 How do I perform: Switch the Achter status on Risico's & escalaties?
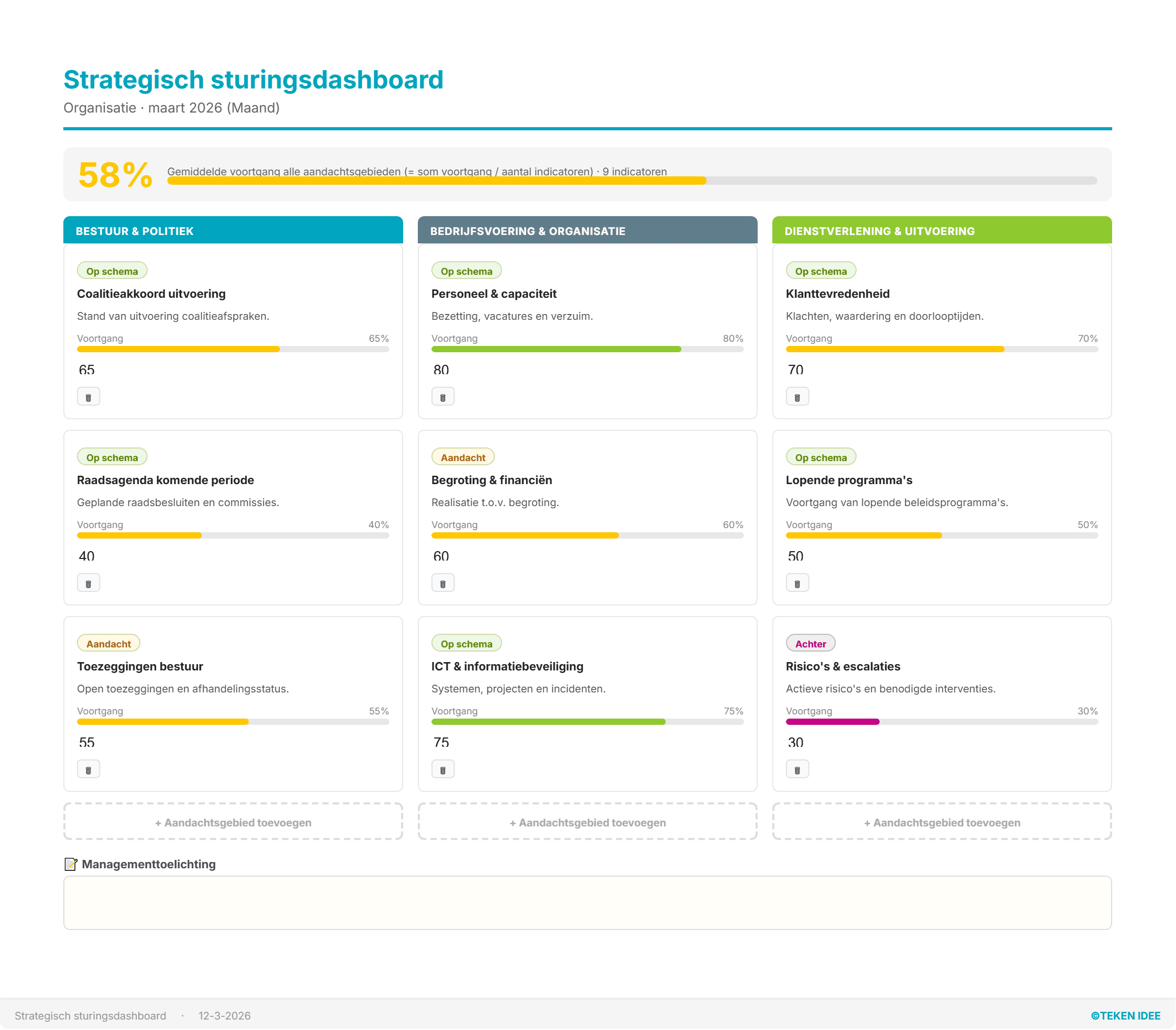[x=810, y=643]
